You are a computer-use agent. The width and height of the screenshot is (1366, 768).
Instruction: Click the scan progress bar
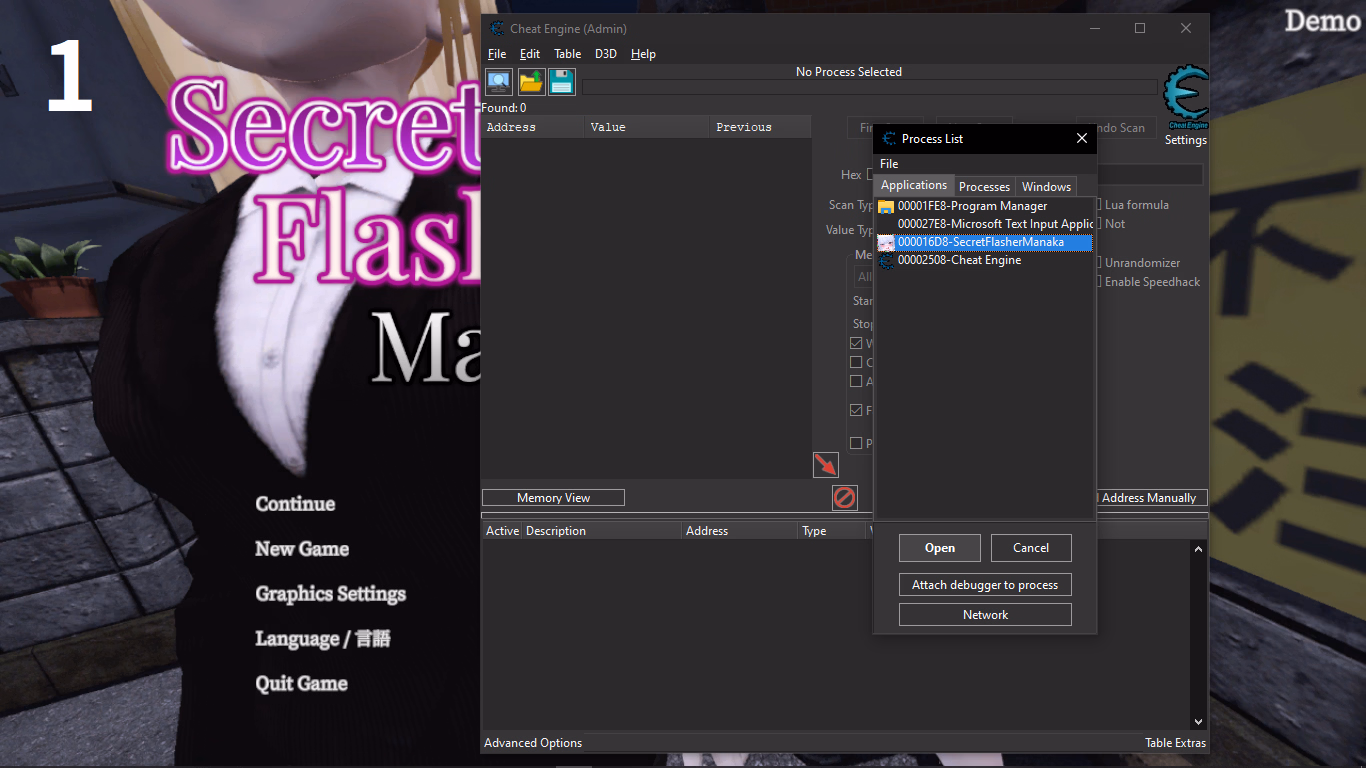click(x=870, y=87)
